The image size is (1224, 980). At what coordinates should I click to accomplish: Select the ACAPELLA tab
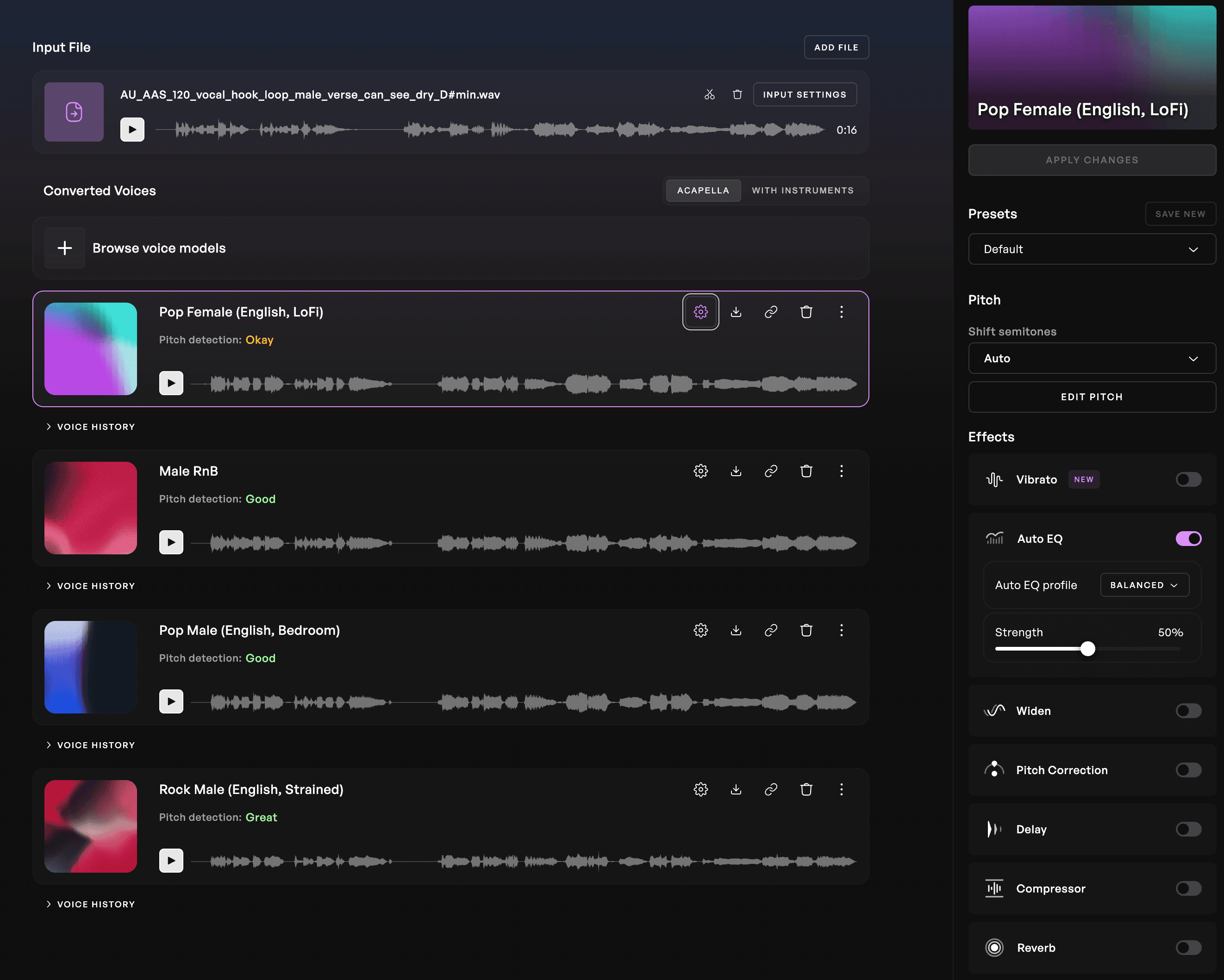[703, 191]
